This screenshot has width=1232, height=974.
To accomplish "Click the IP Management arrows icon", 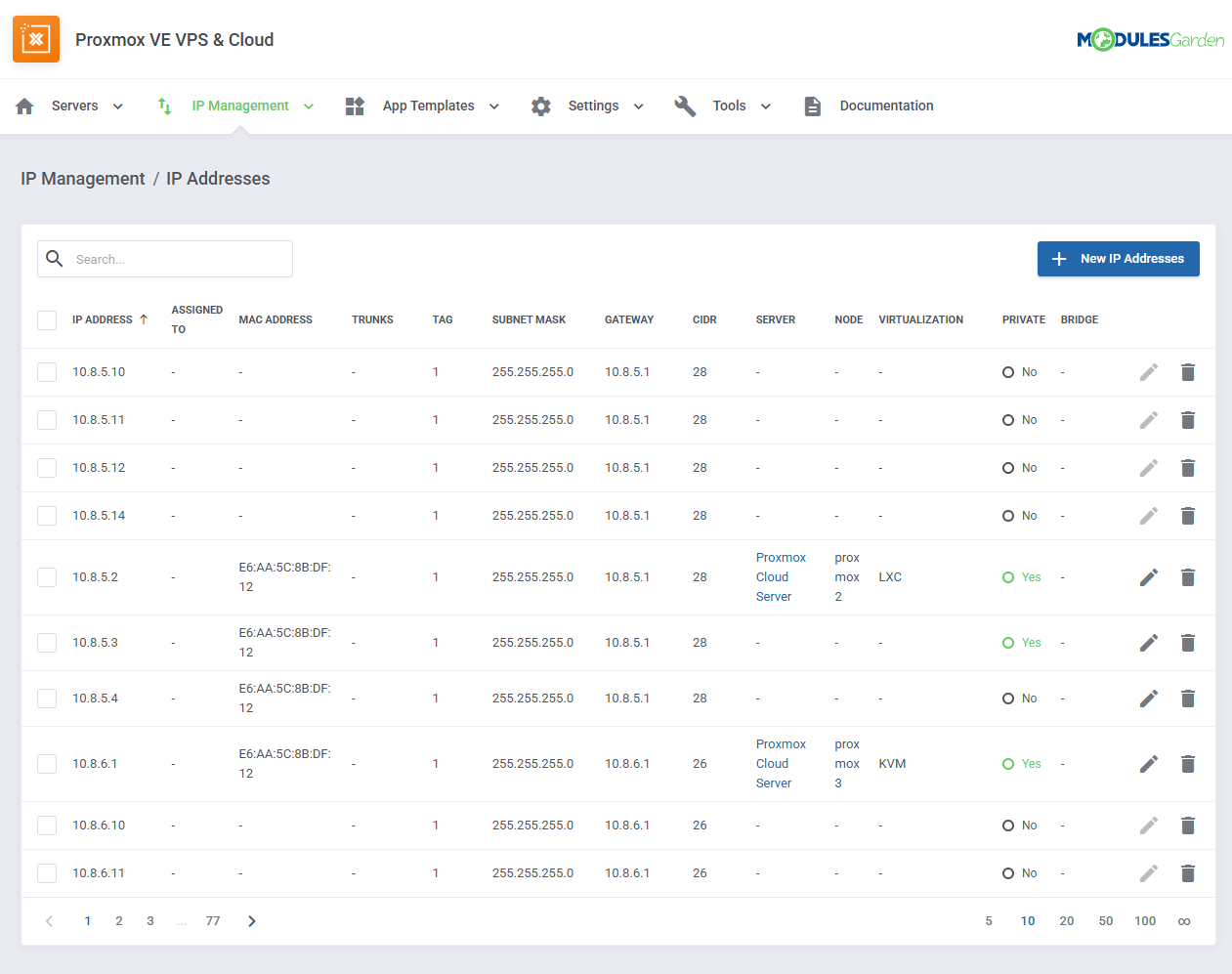I will pos(165,106).
